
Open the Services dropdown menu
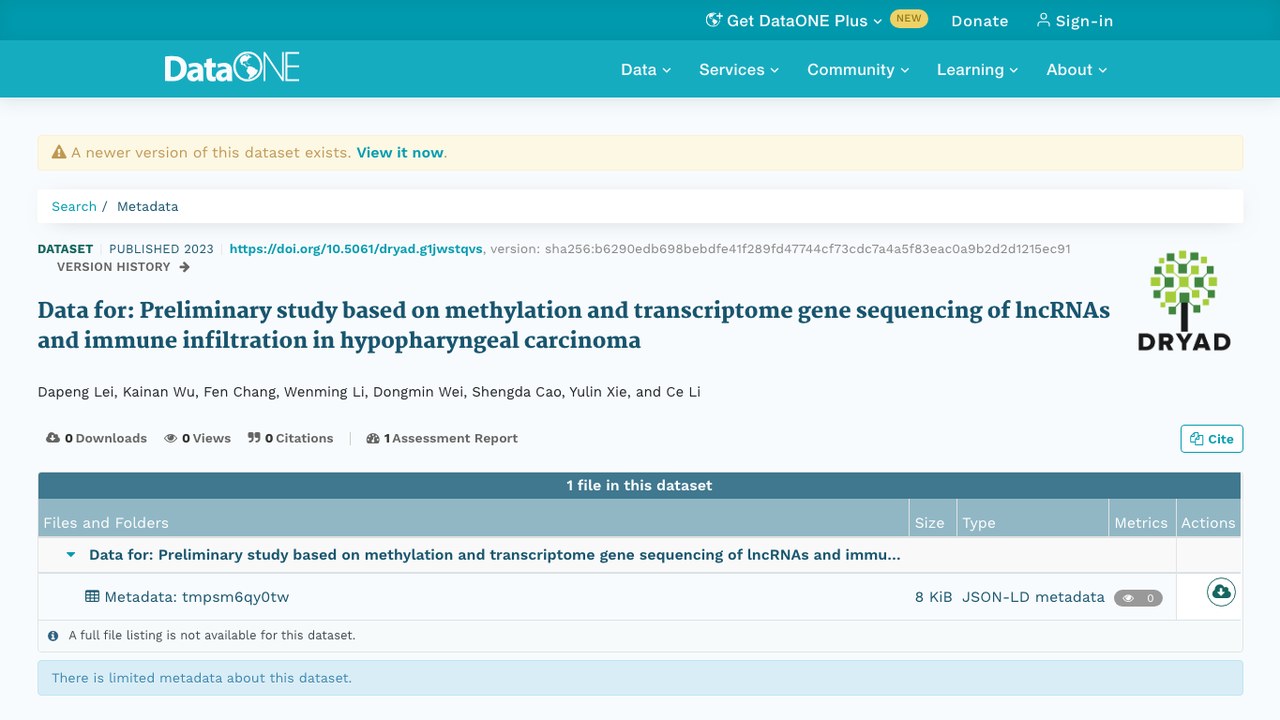(739, 69)
